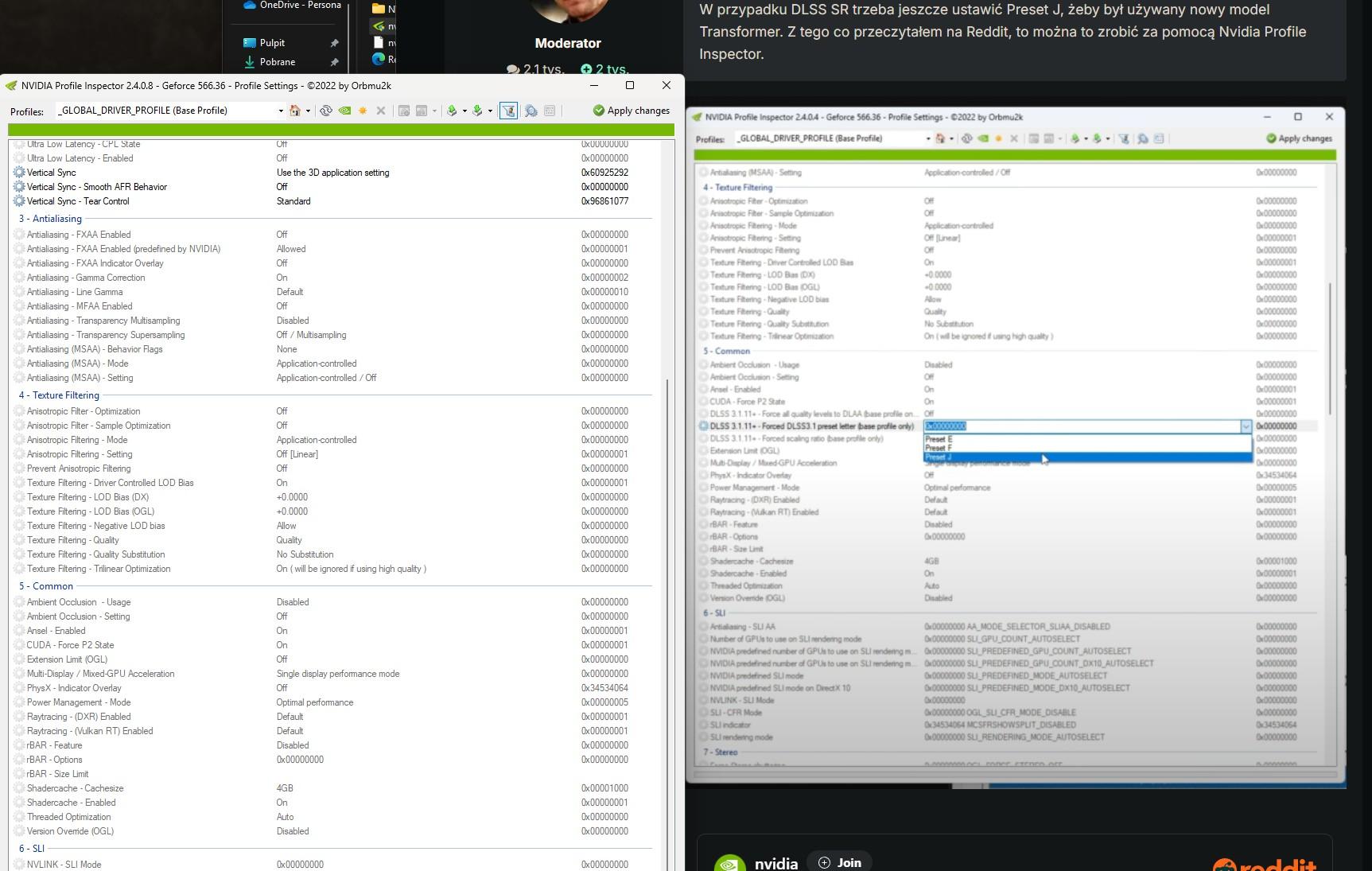
Task: Click the magnifier scan modified profiles icon
Action: click(x=531, y=111)
